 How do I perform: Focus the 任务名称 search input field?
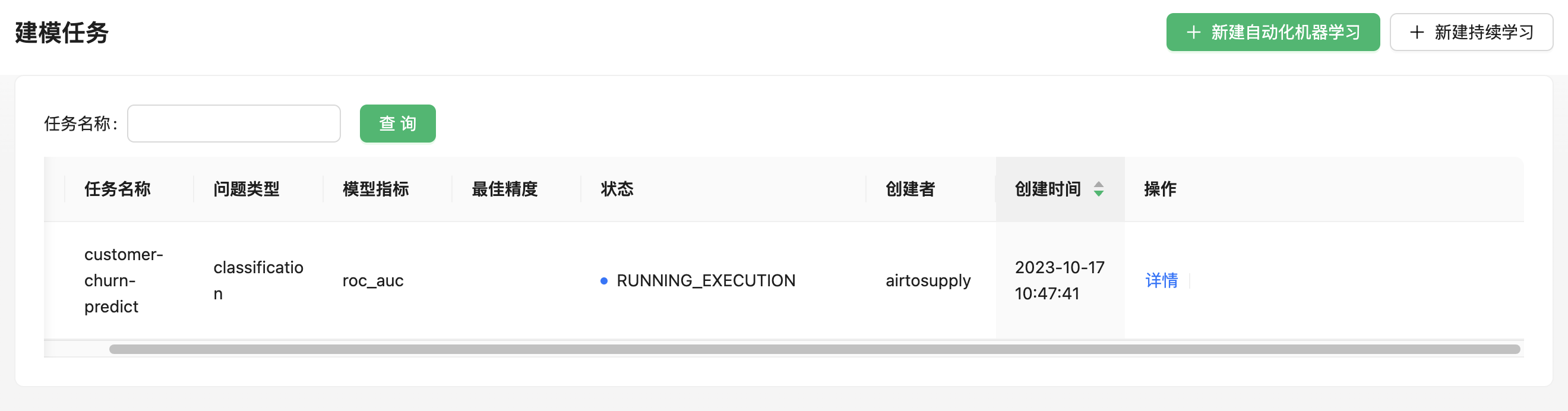tap(234, 124)
